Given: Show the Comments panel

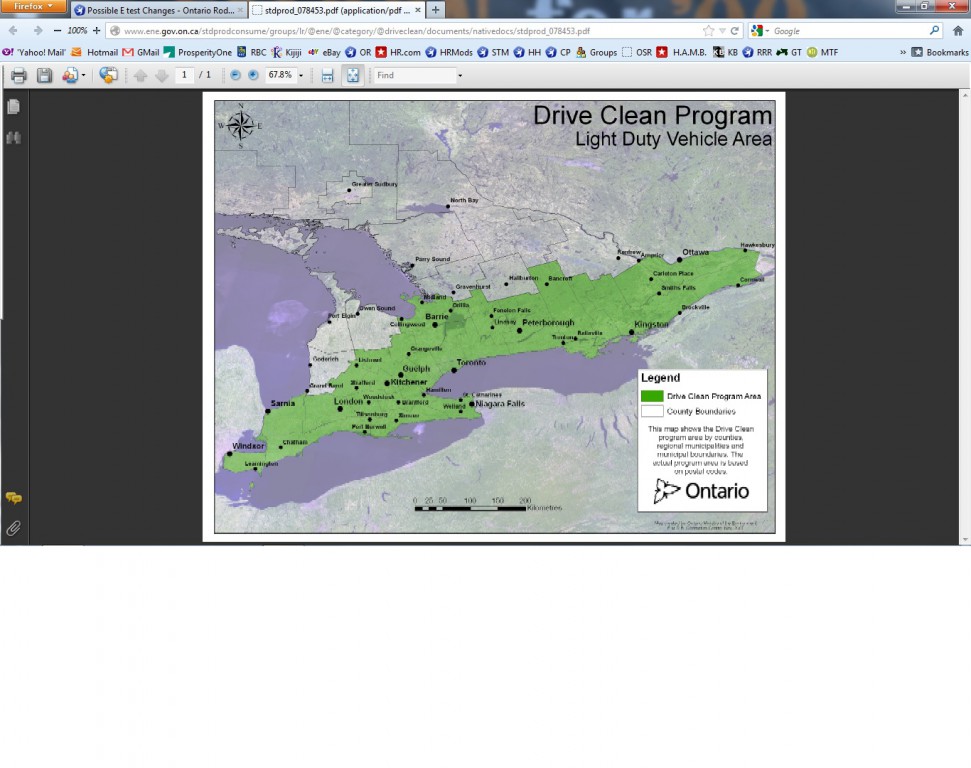Looking at the screenshot, I should pyautogui.click(x=13, y=498).
